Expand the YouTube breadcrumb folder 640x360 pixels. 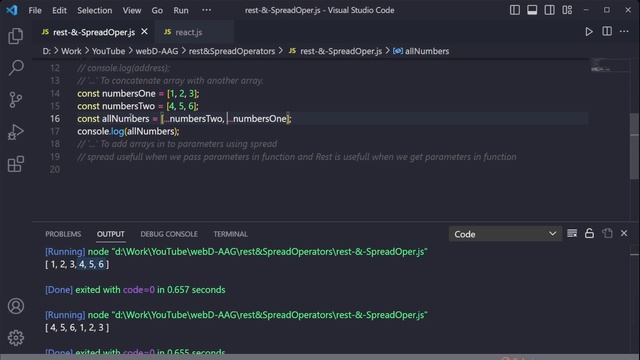[x=109, y=51]
